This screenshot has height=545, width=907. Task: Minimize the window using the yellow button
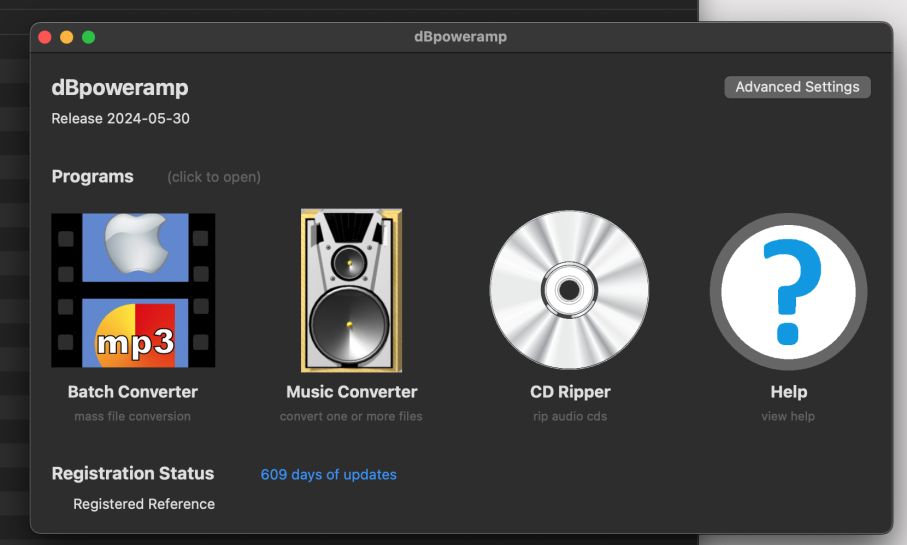tap(67, 37)
